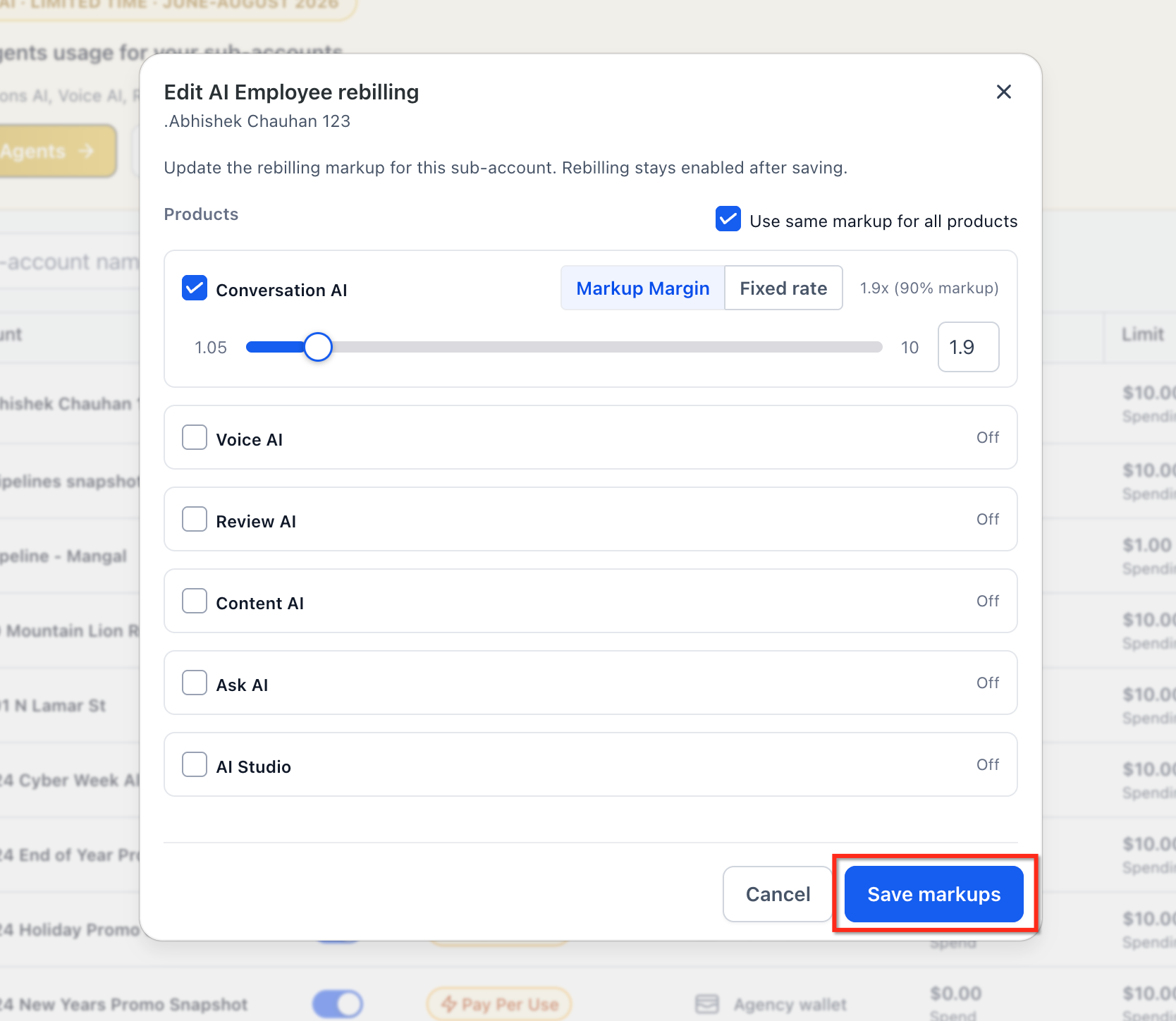This screenshot has width=1176, height=1021.
Task: Uncheck the Conversation AI checkbox
Action: (195, 288)
